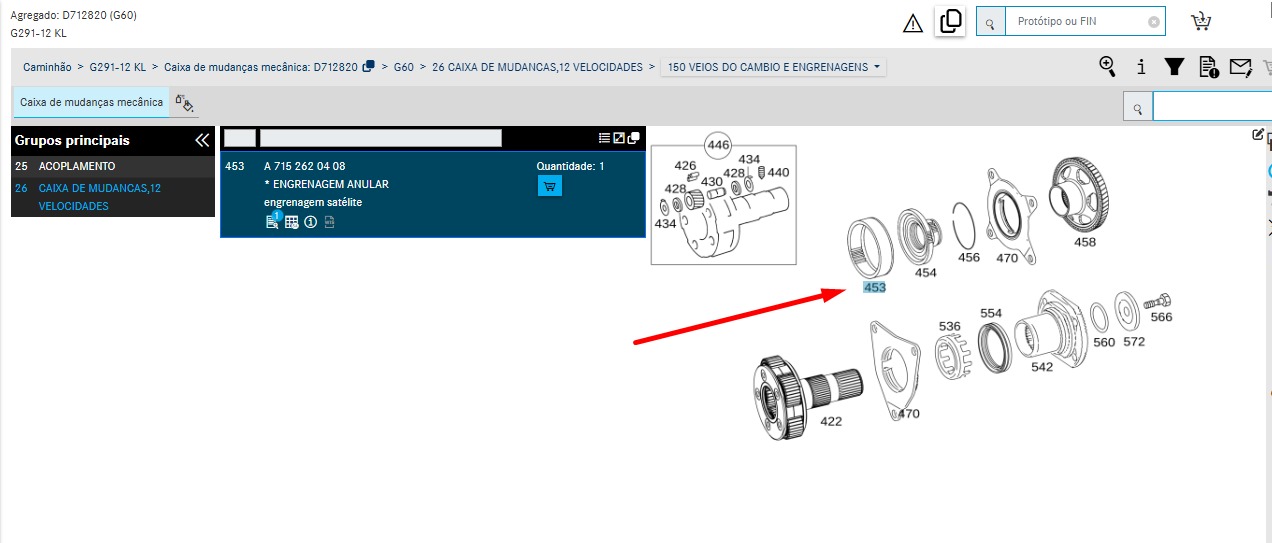The image size is (1272, 543).
Task: Go to G291-12 KL breadcrumb
Action: click(117, 67)
